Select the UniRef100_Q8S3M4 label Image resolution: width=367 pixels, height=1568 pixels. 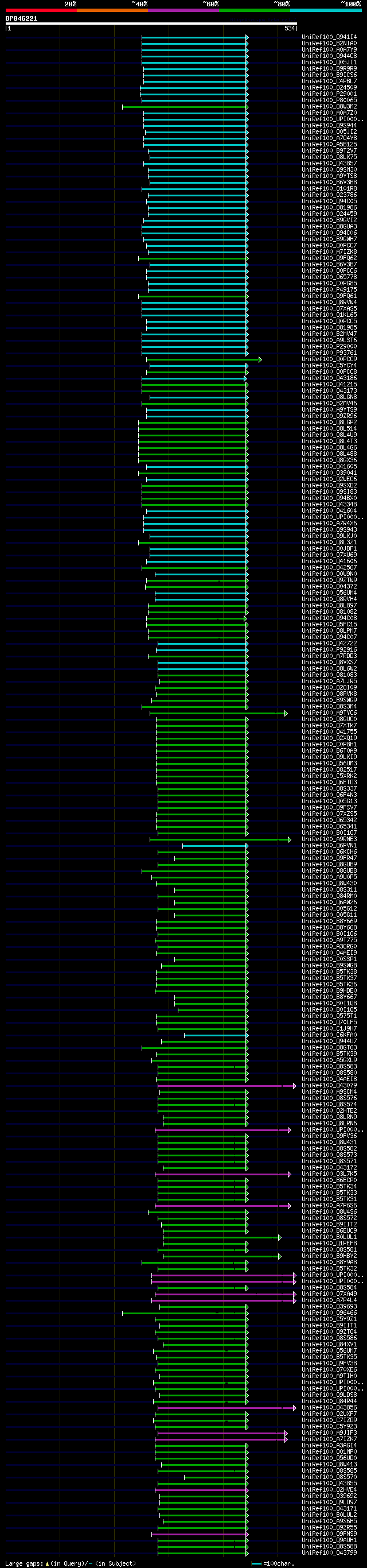(x=329, y=707)
